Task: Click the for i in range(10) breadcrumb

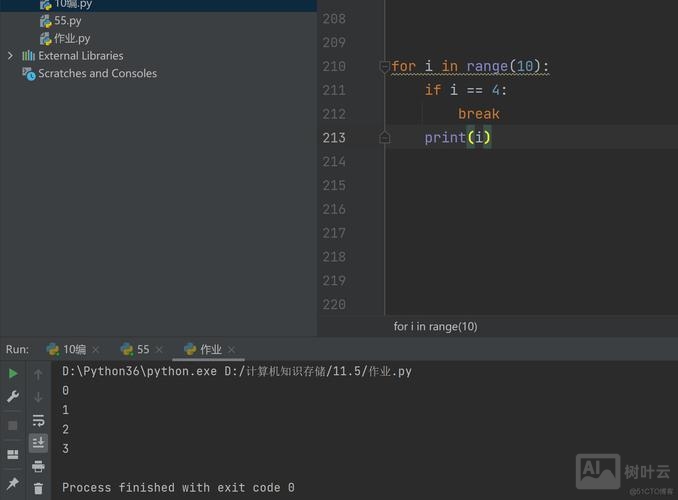Action: coord(435,326)
